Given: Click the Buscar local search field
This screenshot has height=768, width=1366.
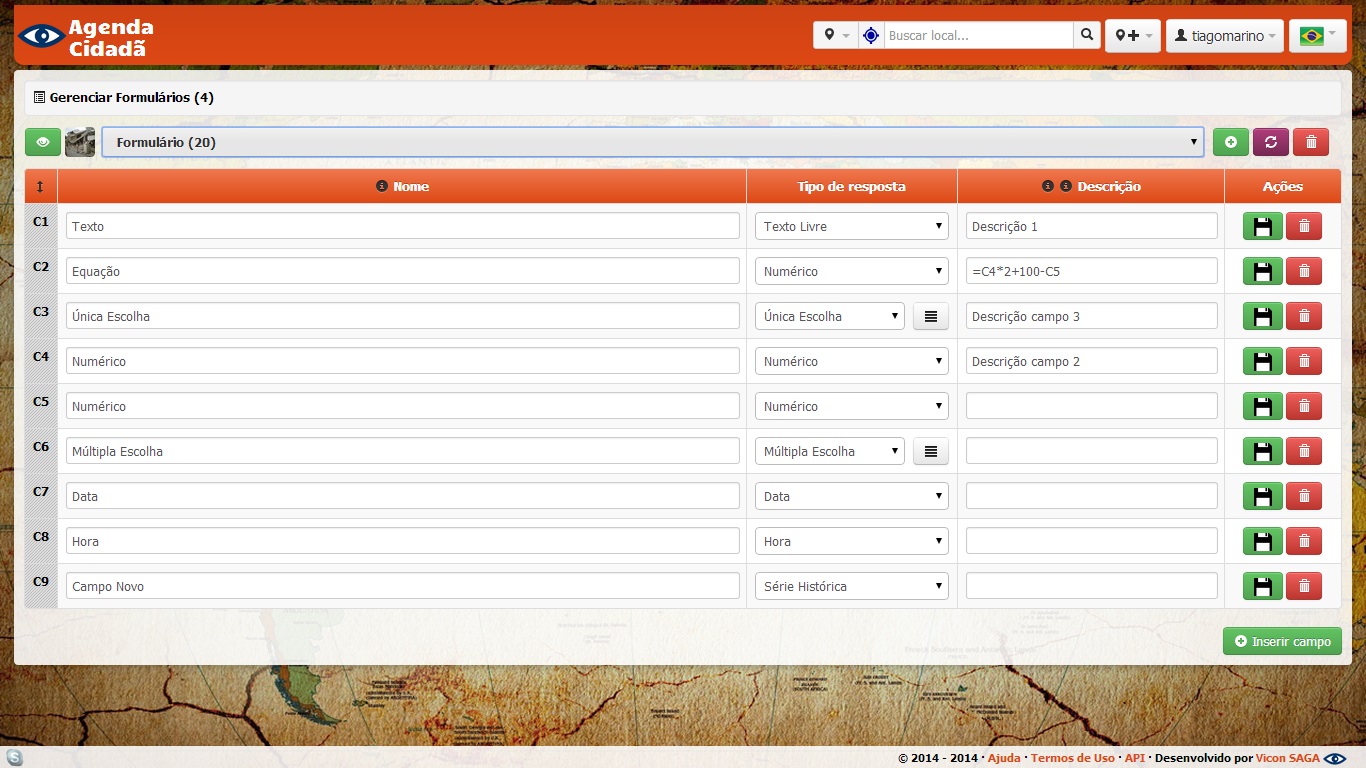Looking at the screenshot, I should (978, 35).
